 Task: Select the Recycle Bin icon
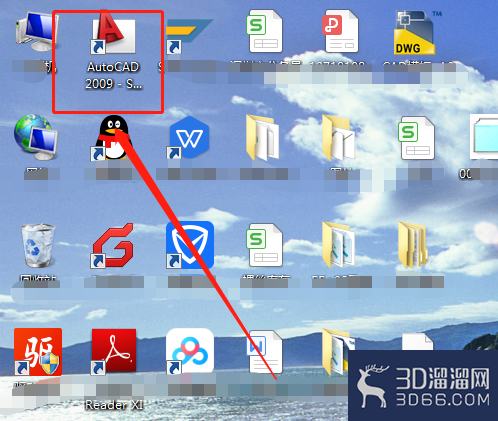(37, 246)
